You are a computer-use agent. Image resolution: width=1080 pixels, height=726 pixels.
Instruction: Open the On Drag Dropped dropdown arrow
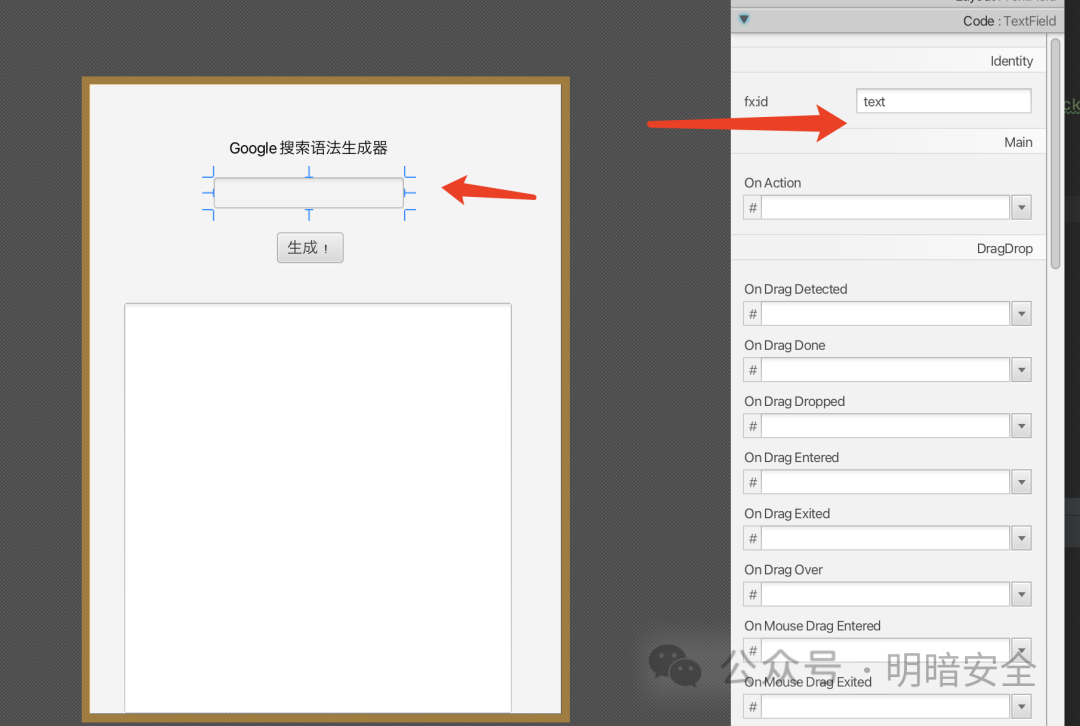click(1021, 426)
